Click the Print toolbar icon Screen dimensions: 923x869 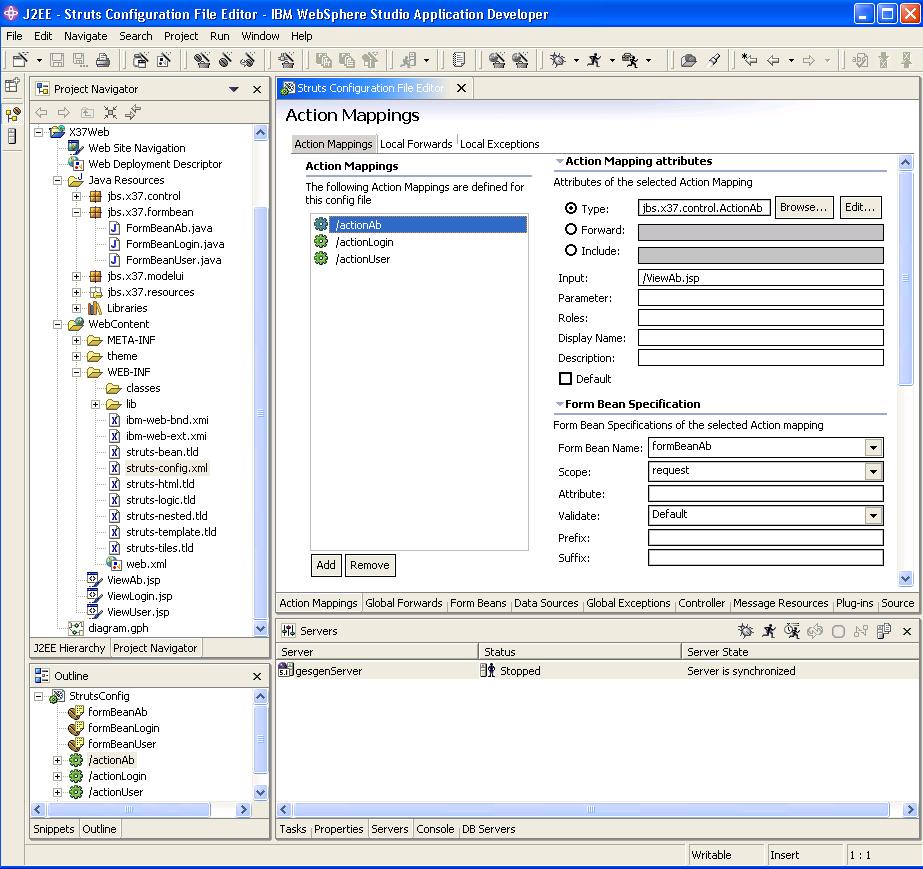tap(103, 59)
